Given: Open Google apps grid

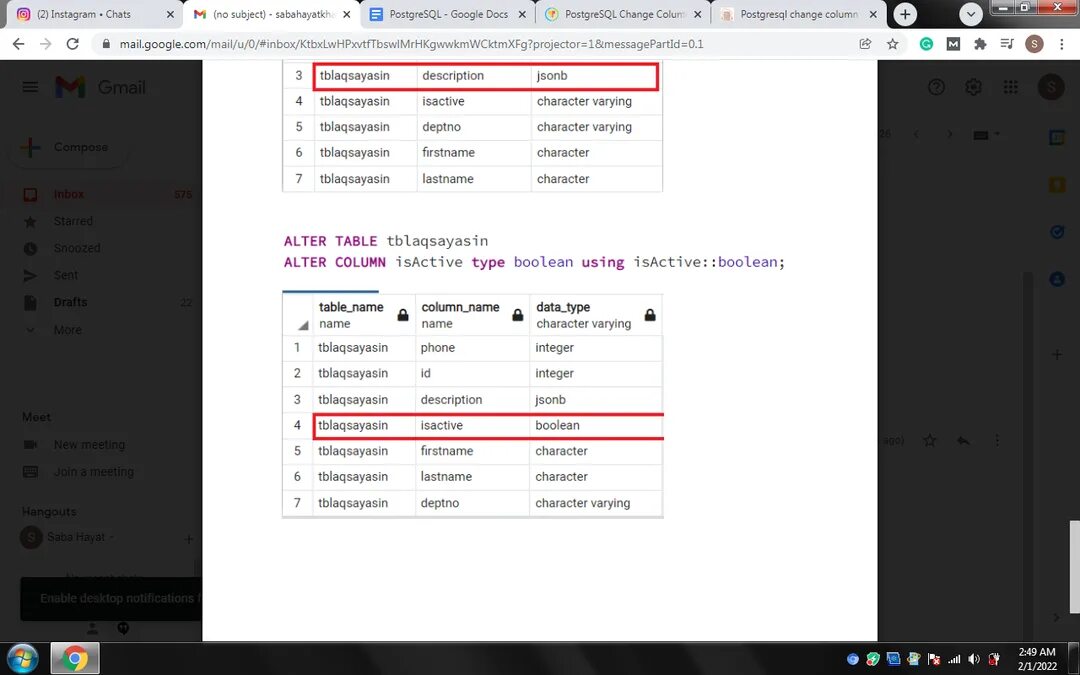Looking at the screenshot, I should (1010, 87).
